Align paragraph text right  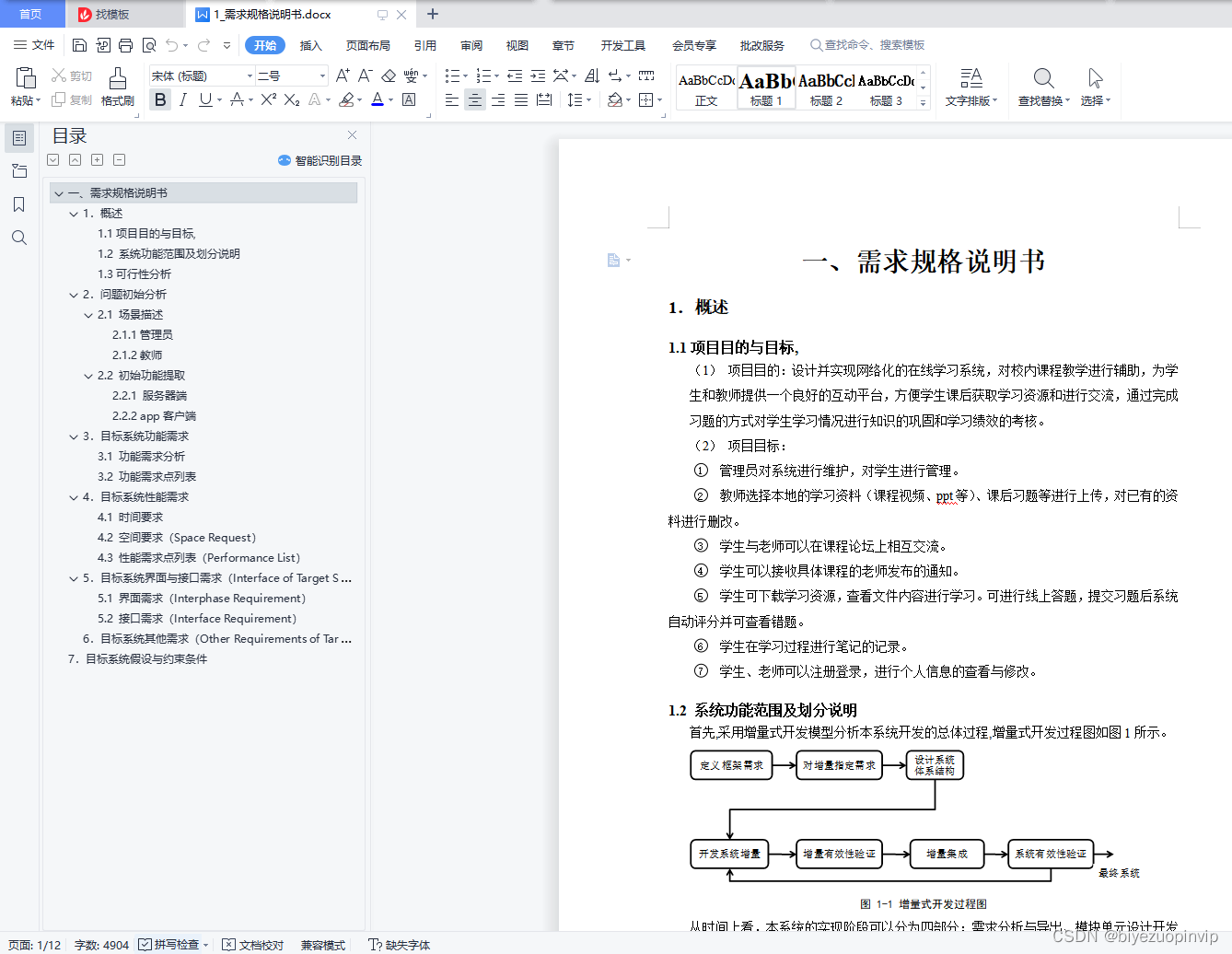click(x=498, y=99)
